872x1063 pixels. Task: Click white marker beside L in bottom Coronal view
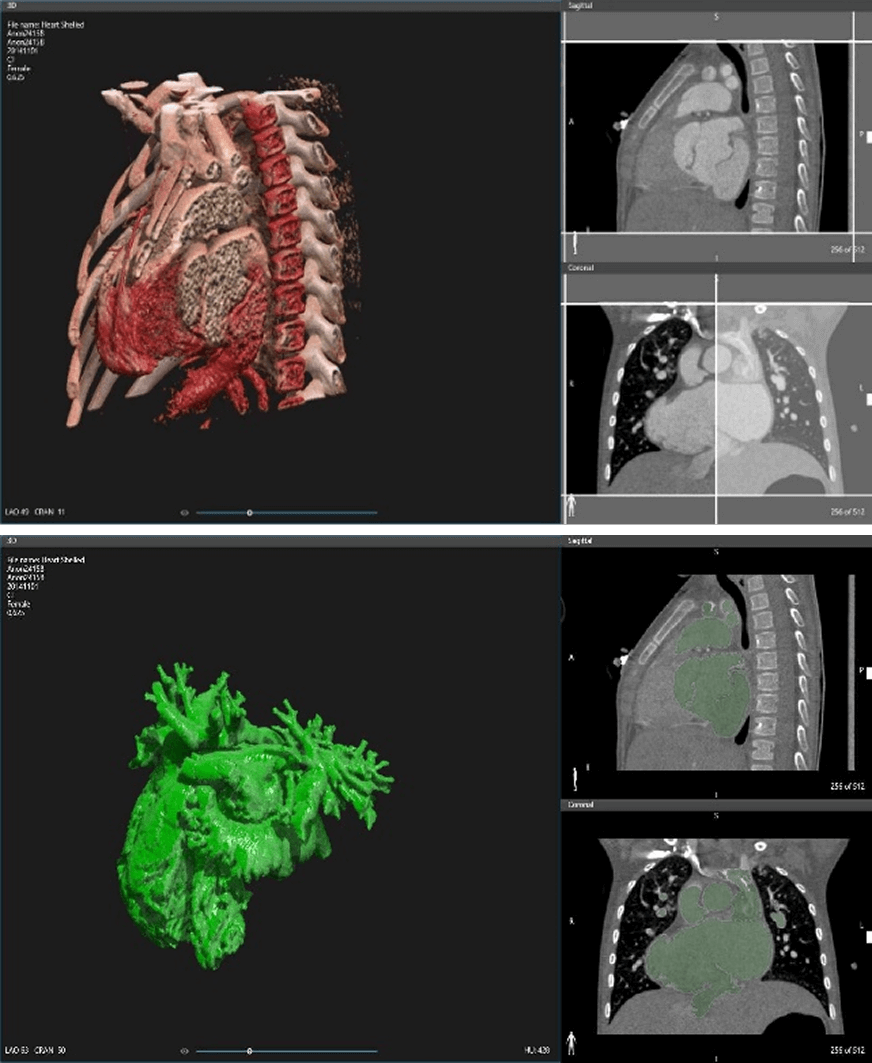pyautogui.click(x=866, y=936)
